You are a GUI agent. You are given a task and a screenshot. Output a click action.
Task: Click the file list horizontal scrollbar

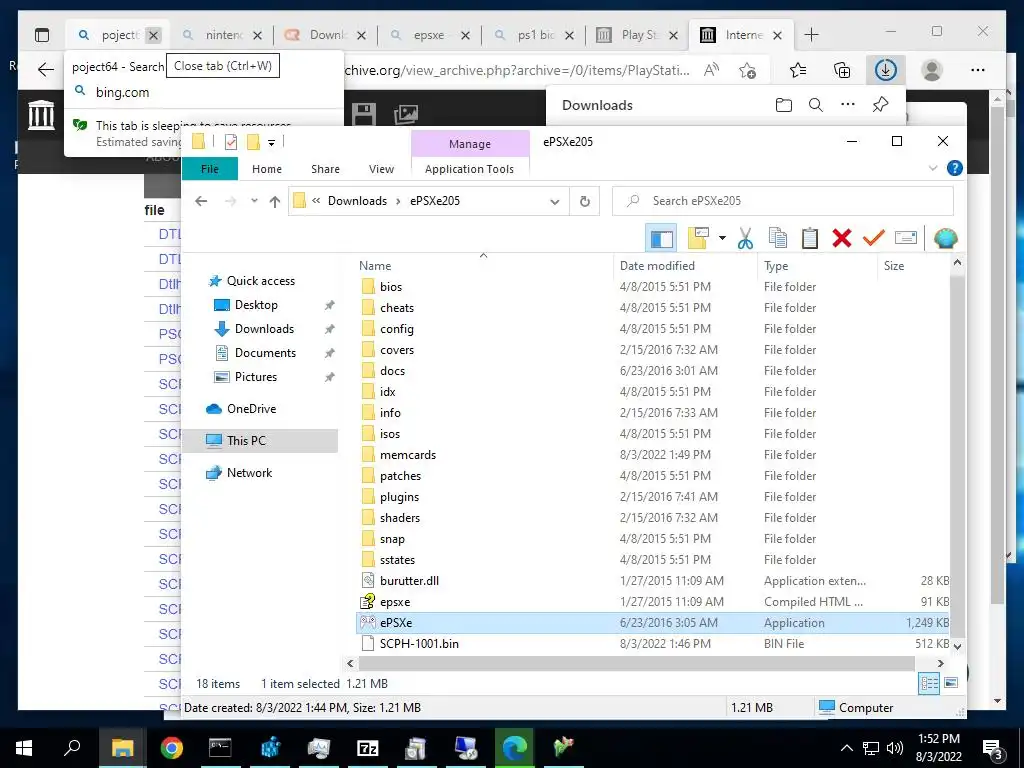coord(636,664)
